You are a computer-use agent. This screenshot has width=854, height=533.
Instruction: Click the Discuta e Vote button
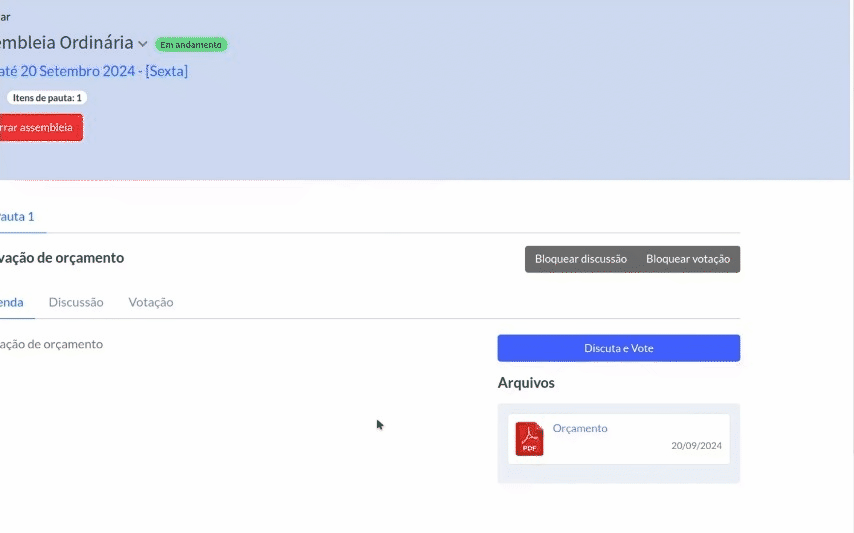(619, 348)
